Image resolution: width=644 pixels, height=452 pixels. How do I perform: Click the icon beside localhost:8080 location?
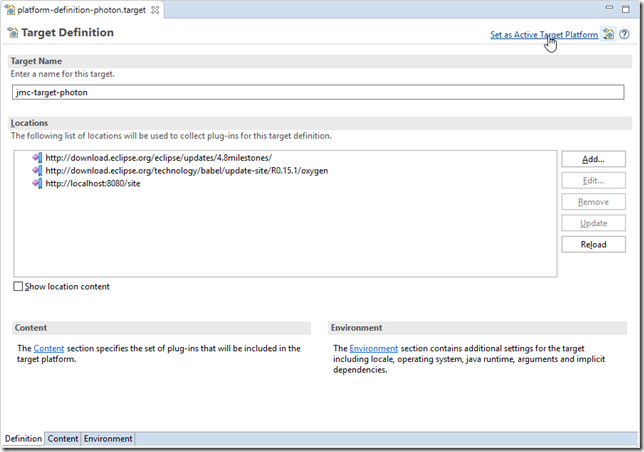(37, 184)
